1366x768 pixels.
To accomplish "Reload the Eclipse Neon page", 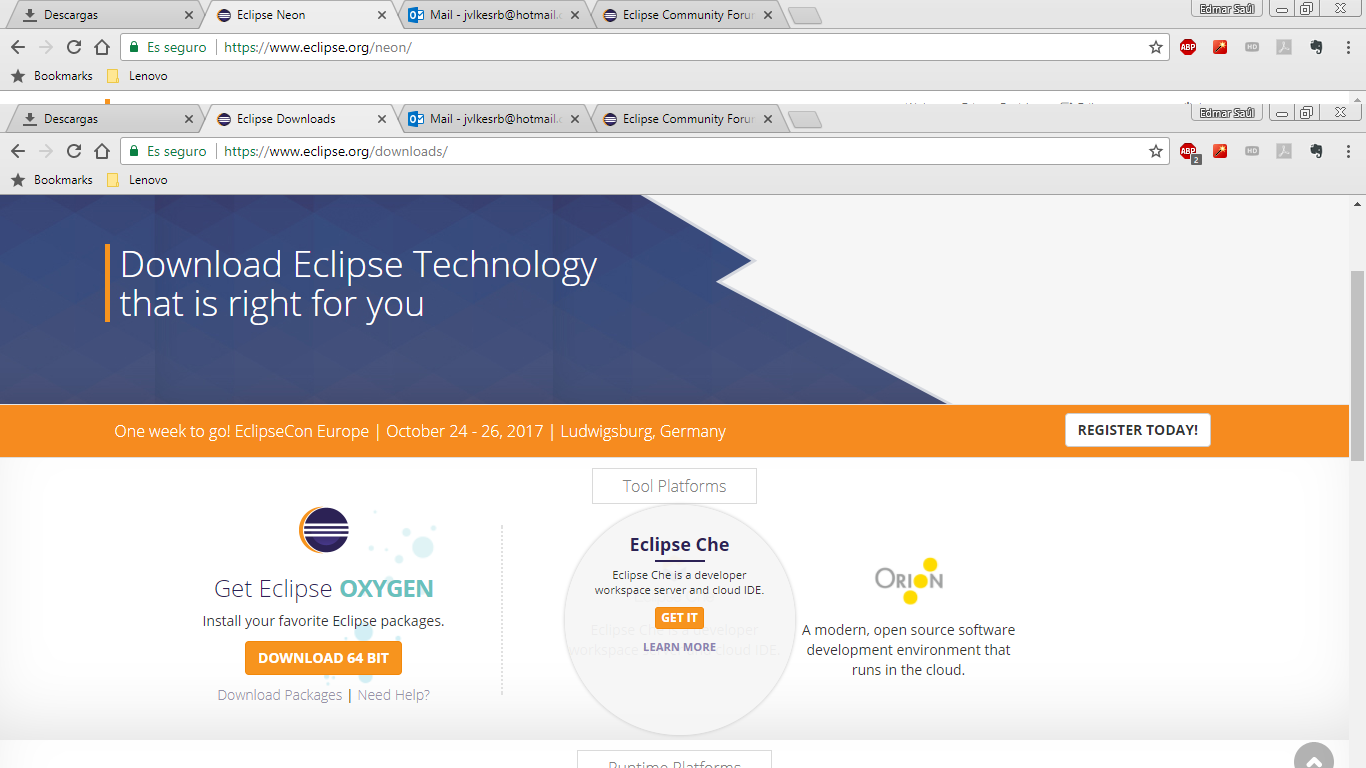I will pos(73,47).
